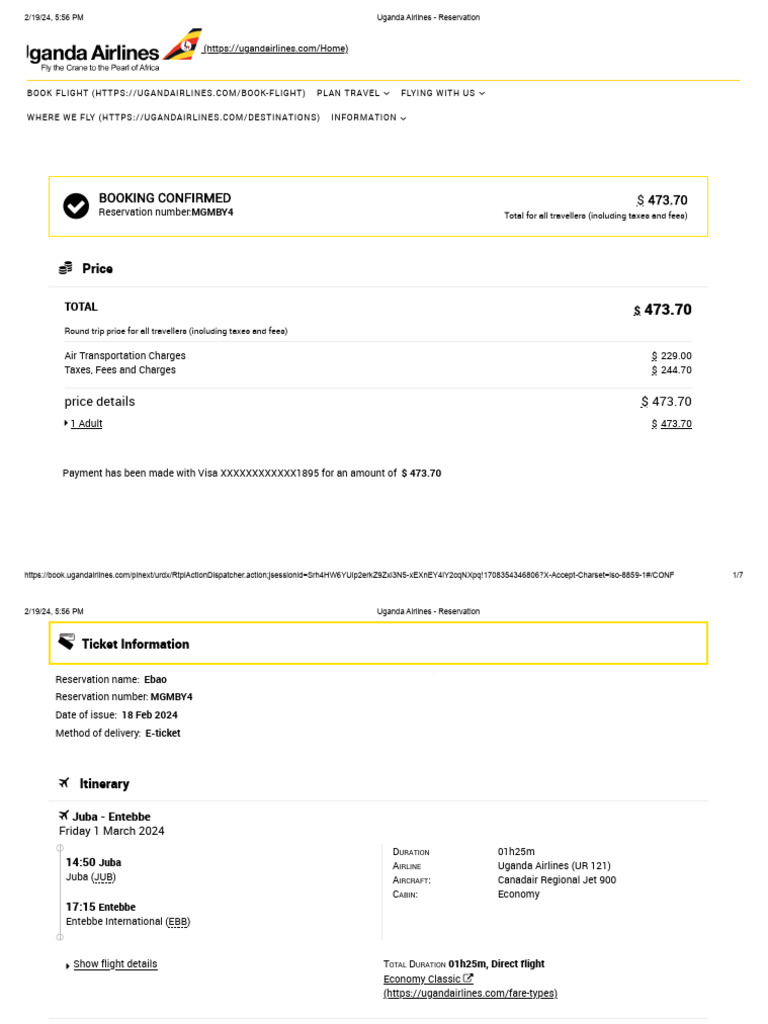This screenshot has width=768, height=1024.
Task: Click the Ticket Information ticket icon
Action: (x=66, y=642)
